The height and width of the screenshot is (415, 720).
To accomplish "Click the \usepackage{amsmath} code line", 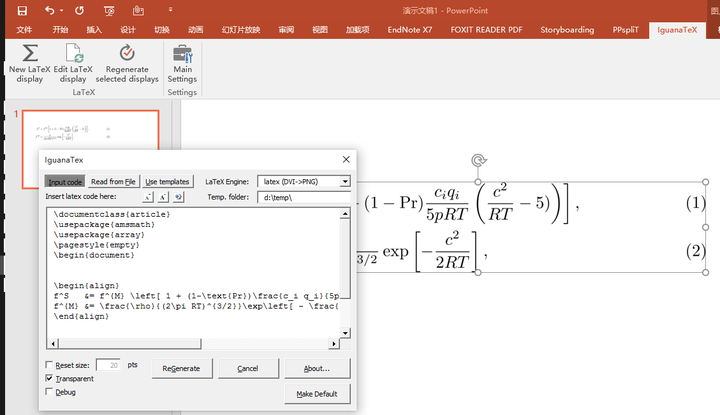I will coord(104,224).
